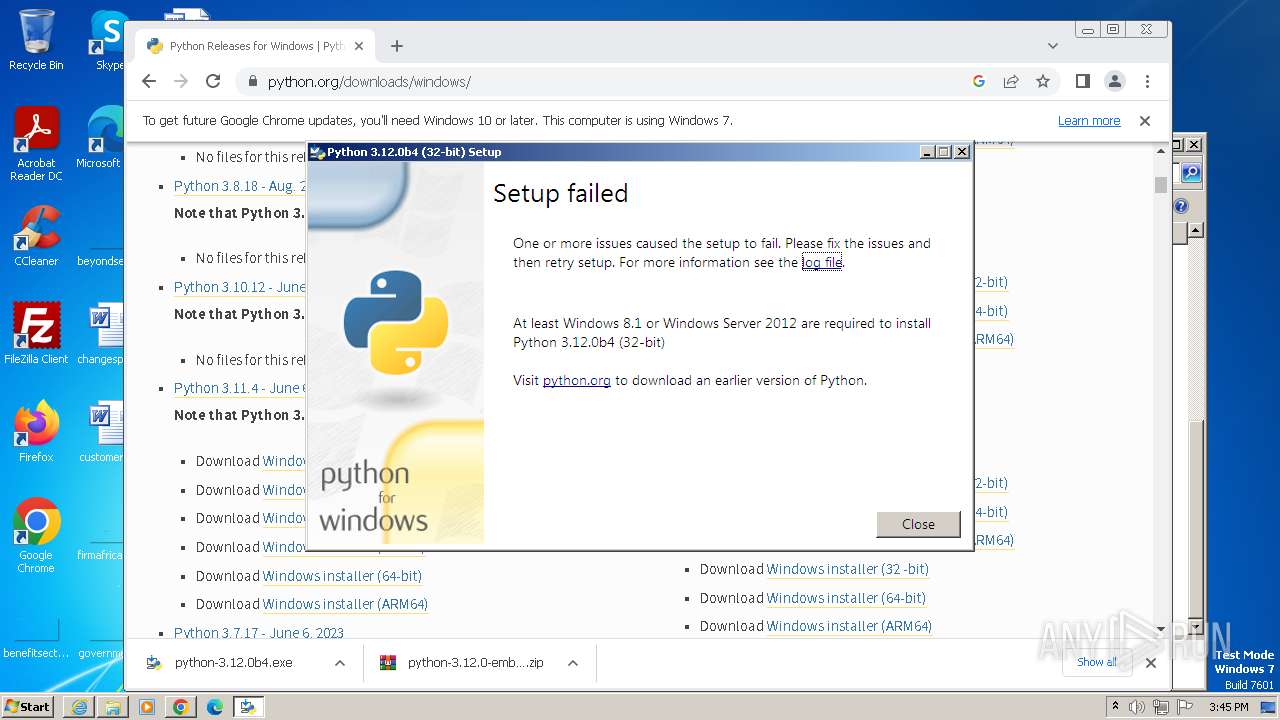Download right-column Windows installer (ARM64) link

click(x=849, y=626)
